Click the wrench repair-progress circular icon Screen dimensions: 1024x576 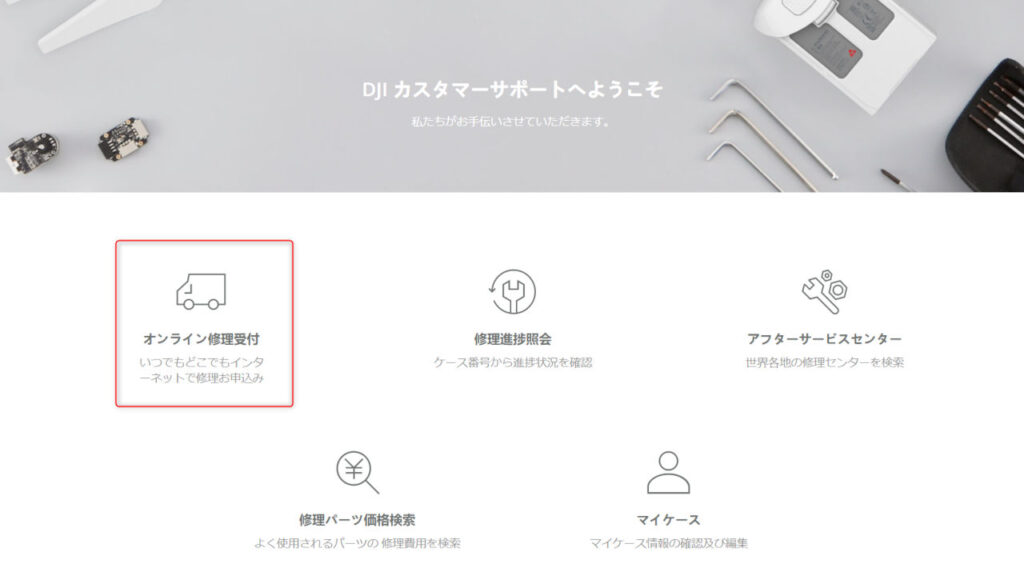point(513,292)
